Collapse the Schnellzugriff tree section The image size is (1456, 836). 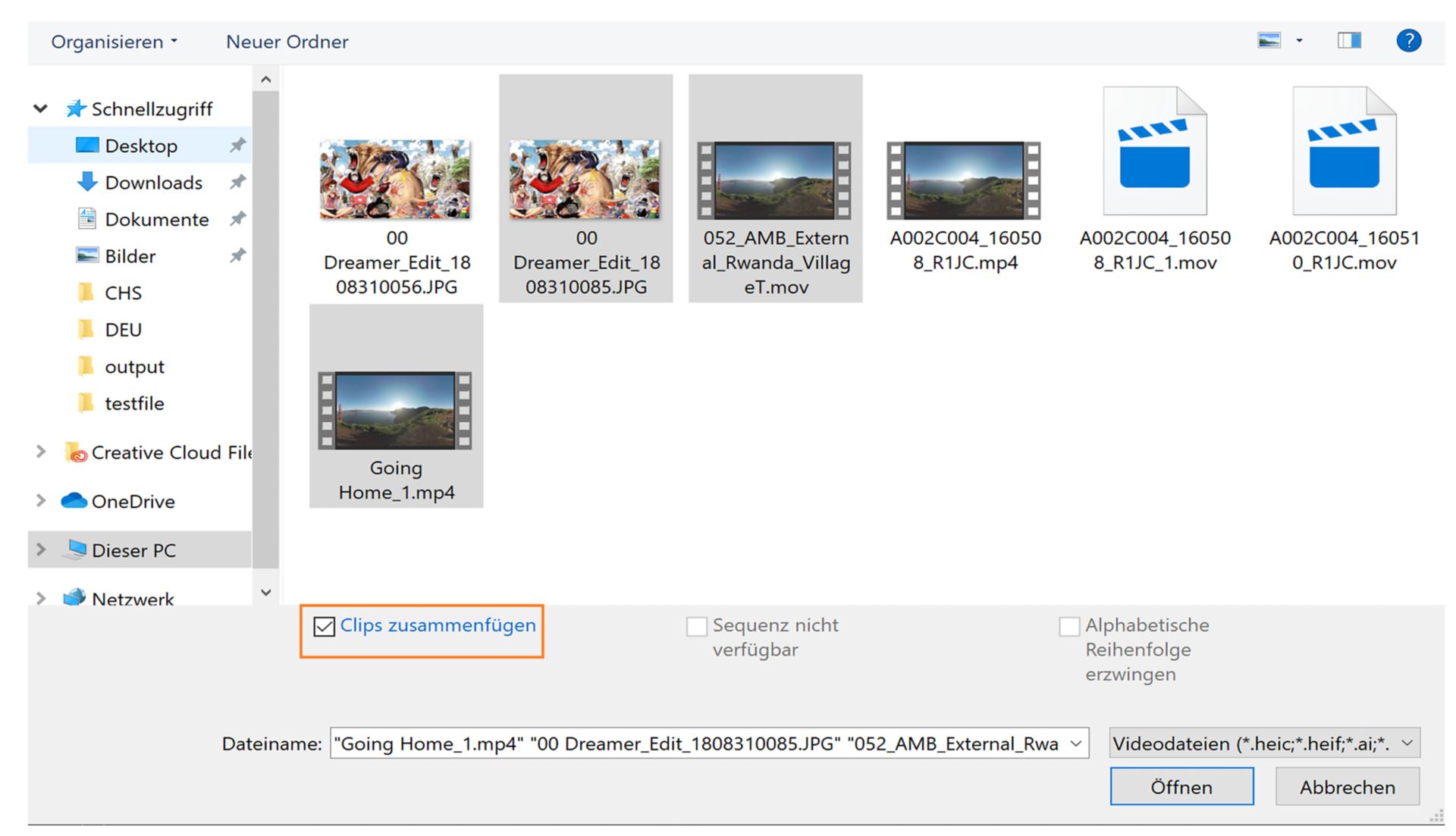[x=41, y=109]
